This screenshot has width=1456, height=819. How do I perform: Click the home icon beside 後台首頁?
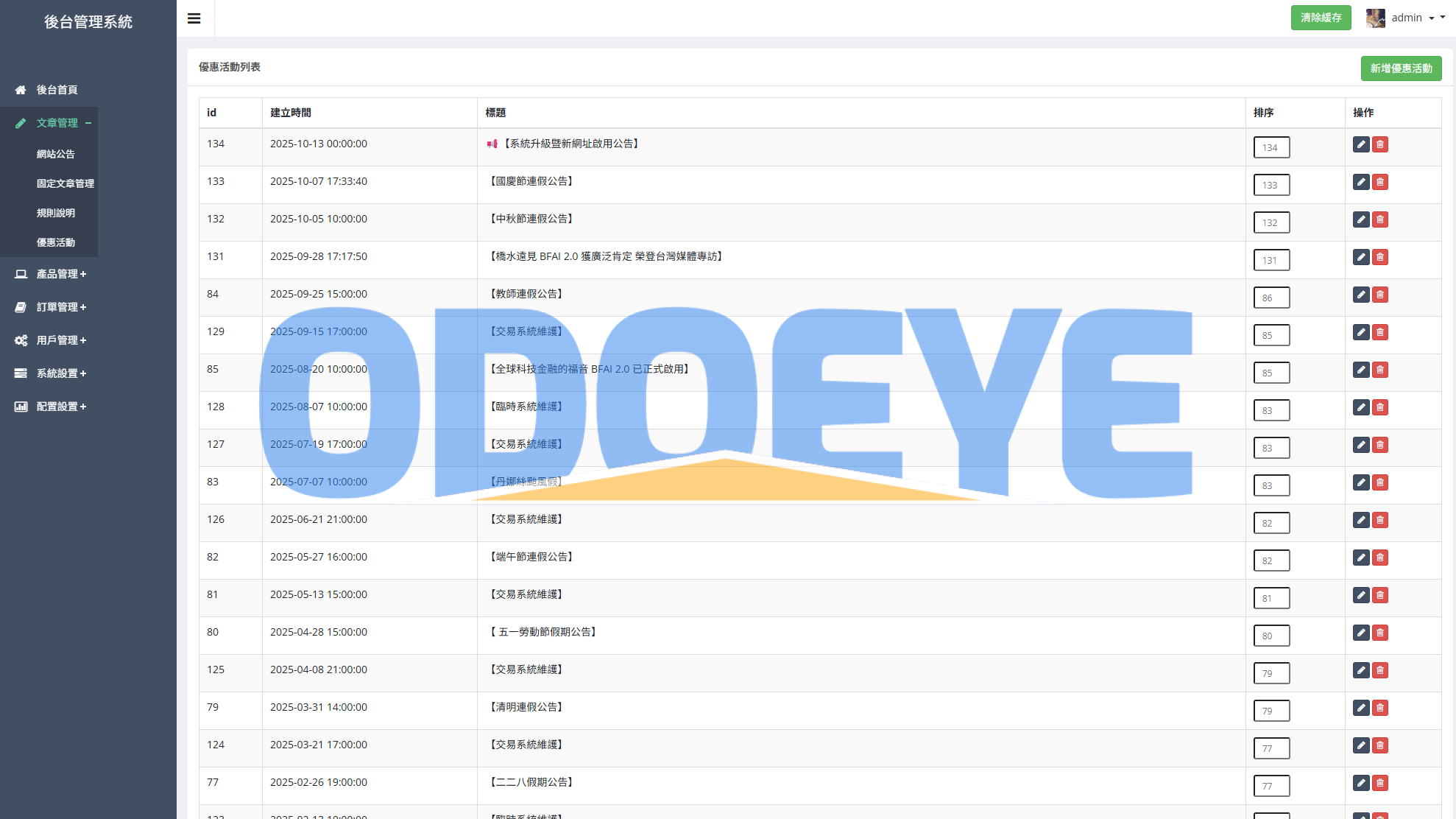tap(21, 90)
